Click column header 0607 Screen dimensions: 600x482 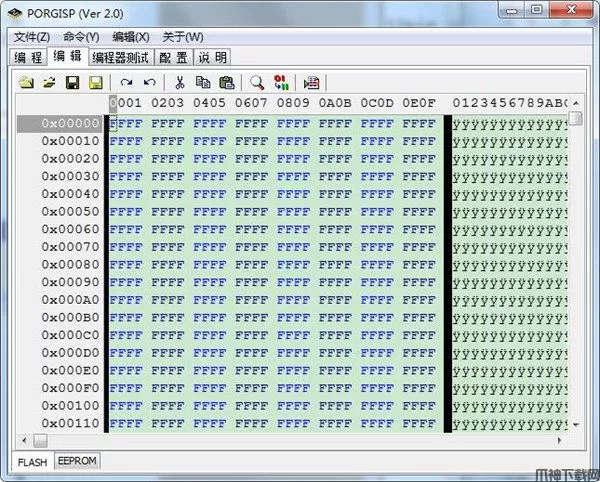pos(251,103)
